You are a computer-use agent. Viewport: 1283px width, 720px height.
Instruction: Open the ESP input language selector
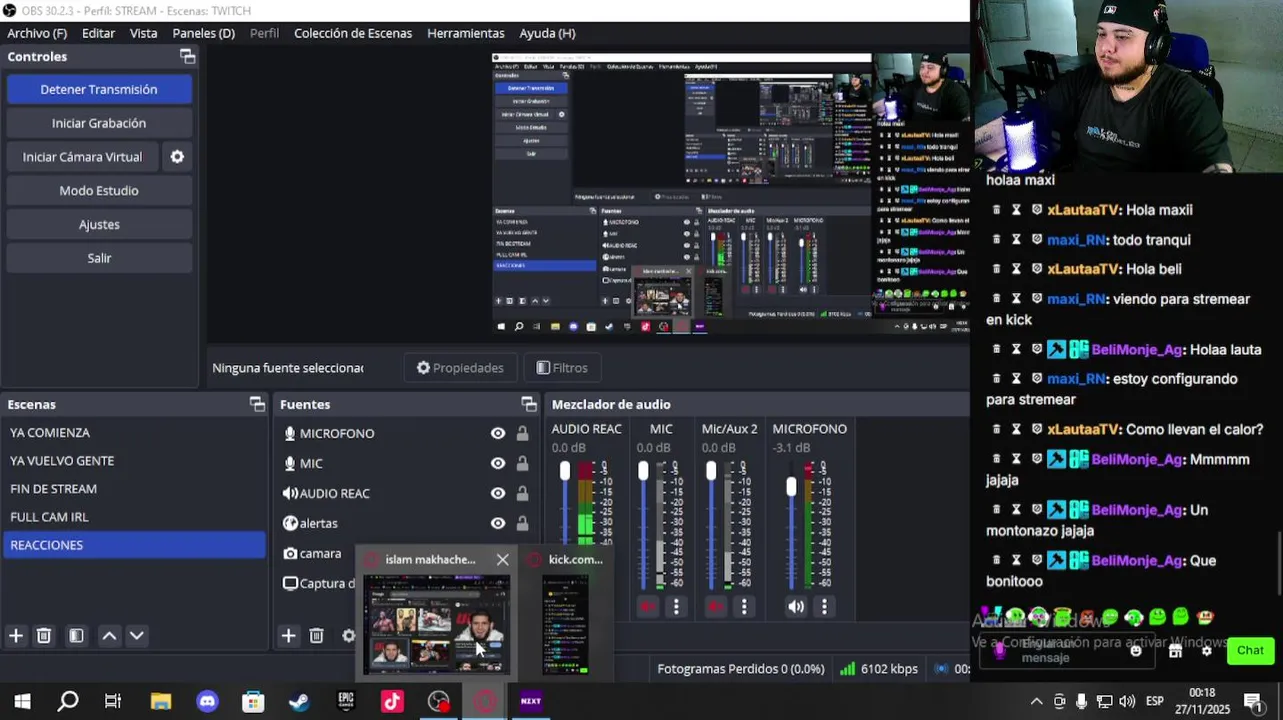[x=1154, y=702]
